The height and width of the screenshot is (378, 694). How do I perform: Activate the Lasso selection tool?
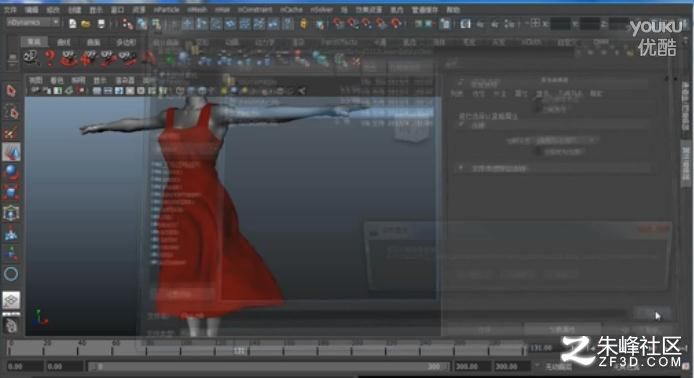pos(11,112)
